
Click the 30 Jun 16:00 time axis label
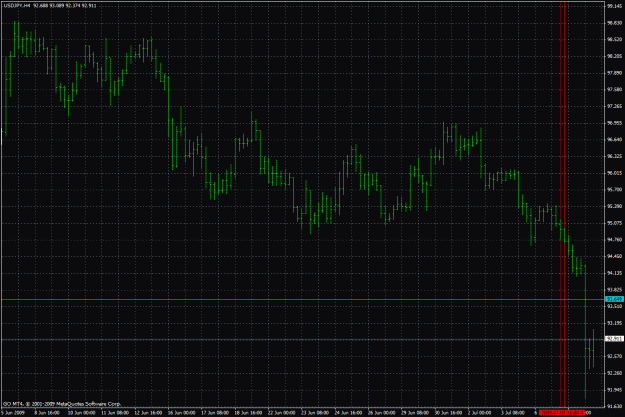pyautogui.click(x=448, y=413)
